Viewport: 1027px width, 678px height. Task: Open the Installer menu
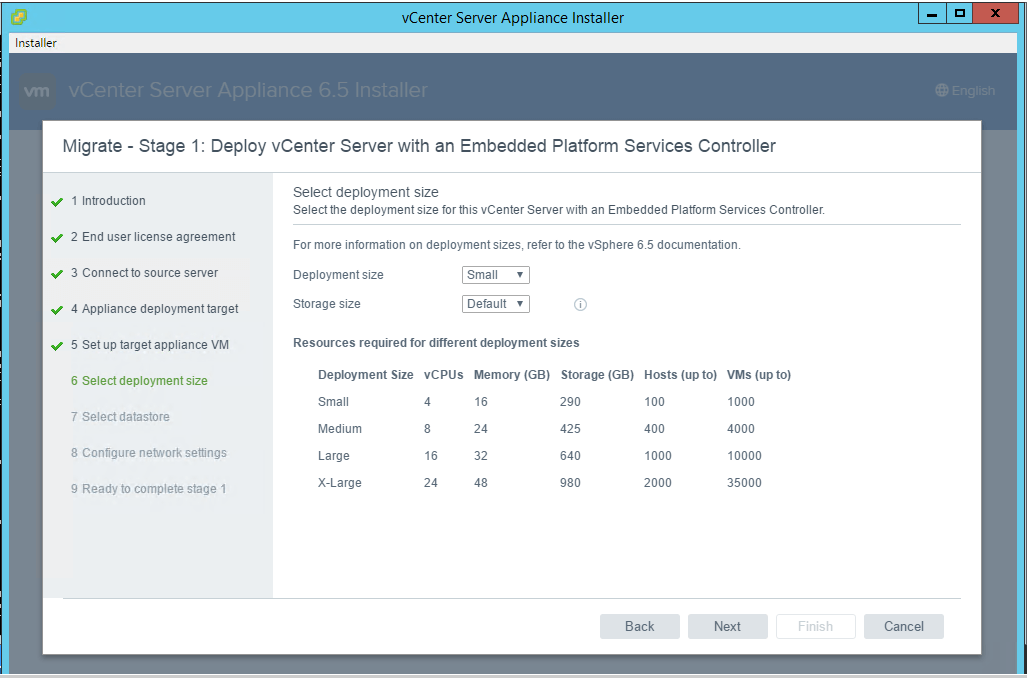36,43
